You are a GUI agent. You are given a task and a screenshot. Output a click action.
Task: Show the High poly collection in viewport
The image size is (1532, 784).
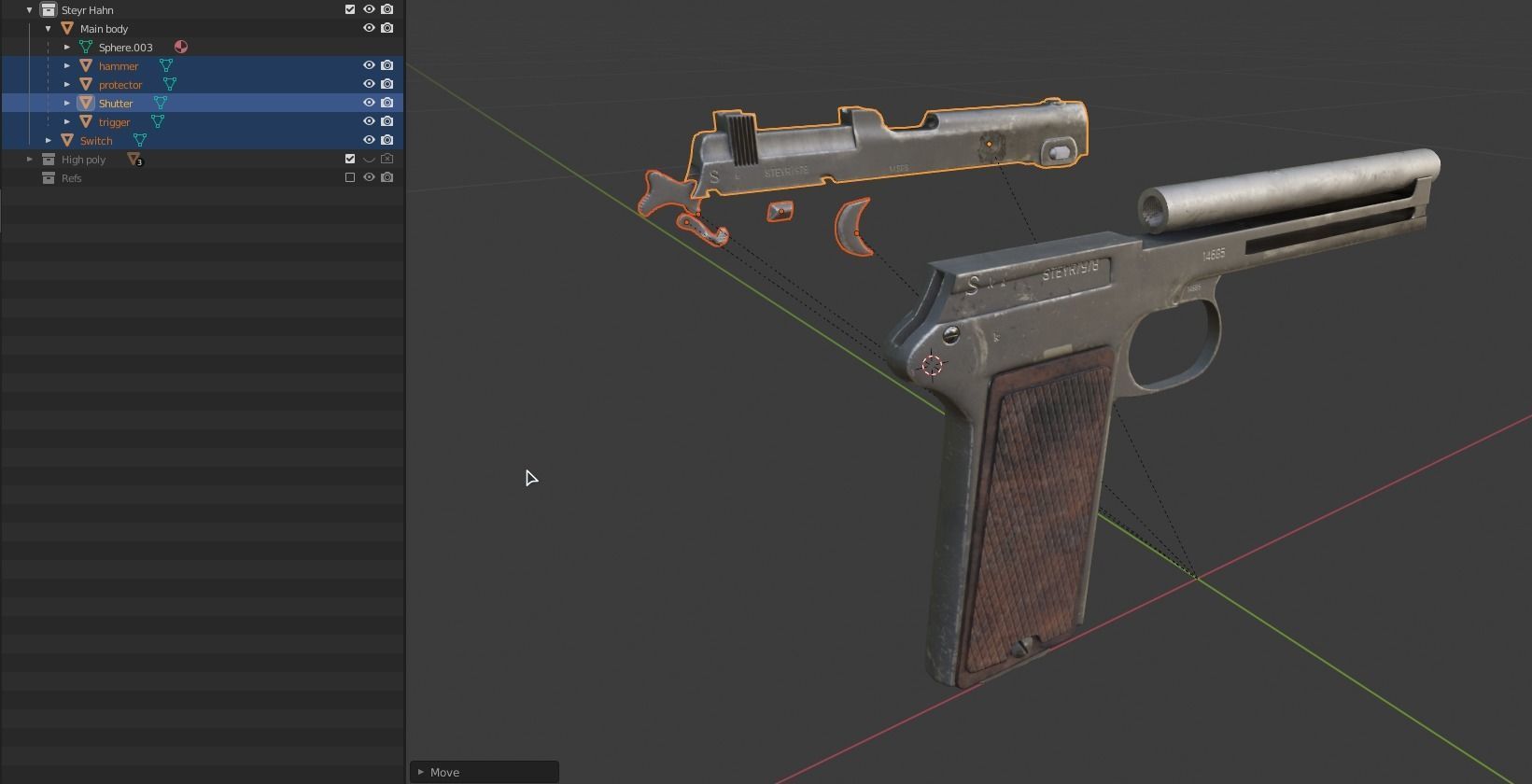[369, 159]
